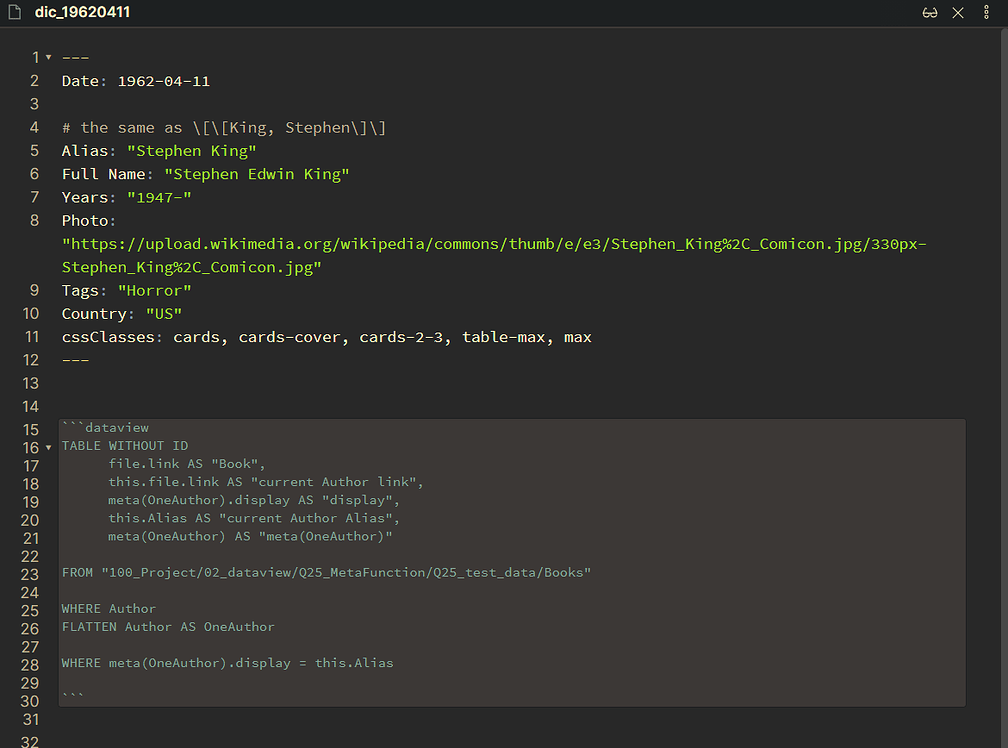Click the Years value "1947–"
This screenshot has width=1008, height=748.
coord(158,197)
